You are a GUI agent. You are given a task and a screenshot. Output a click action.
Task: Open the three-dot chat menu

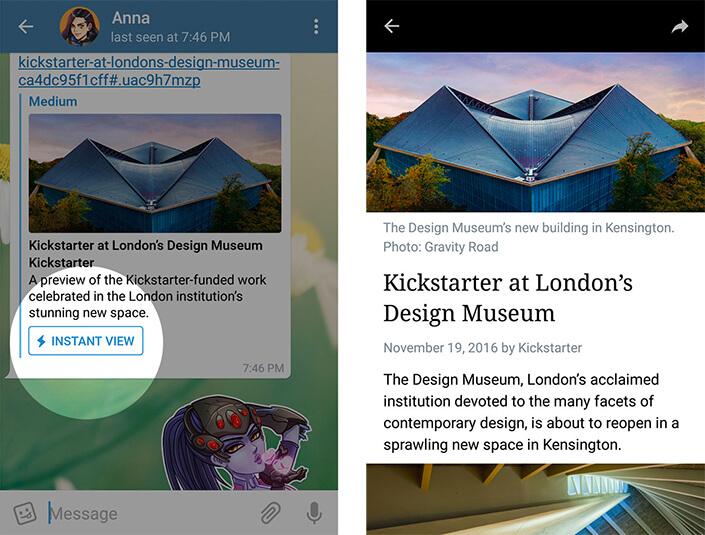point(316,27)
